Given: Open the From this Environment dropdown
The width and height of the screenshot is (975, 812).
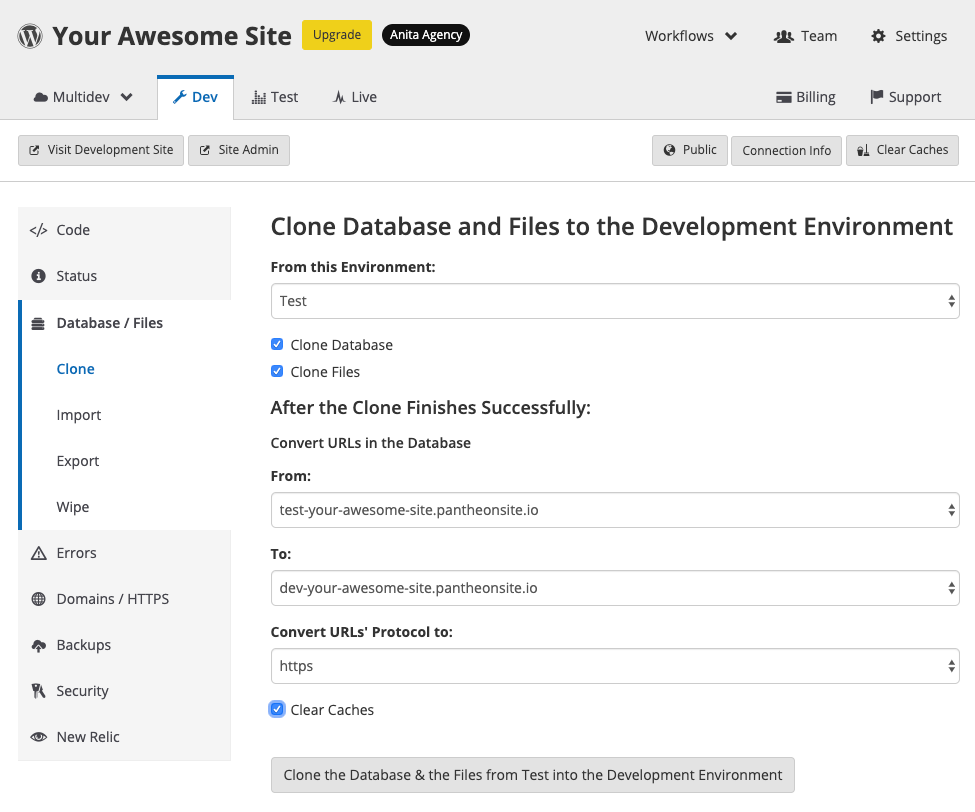Looking at the screenshot, I should point(614,300).
